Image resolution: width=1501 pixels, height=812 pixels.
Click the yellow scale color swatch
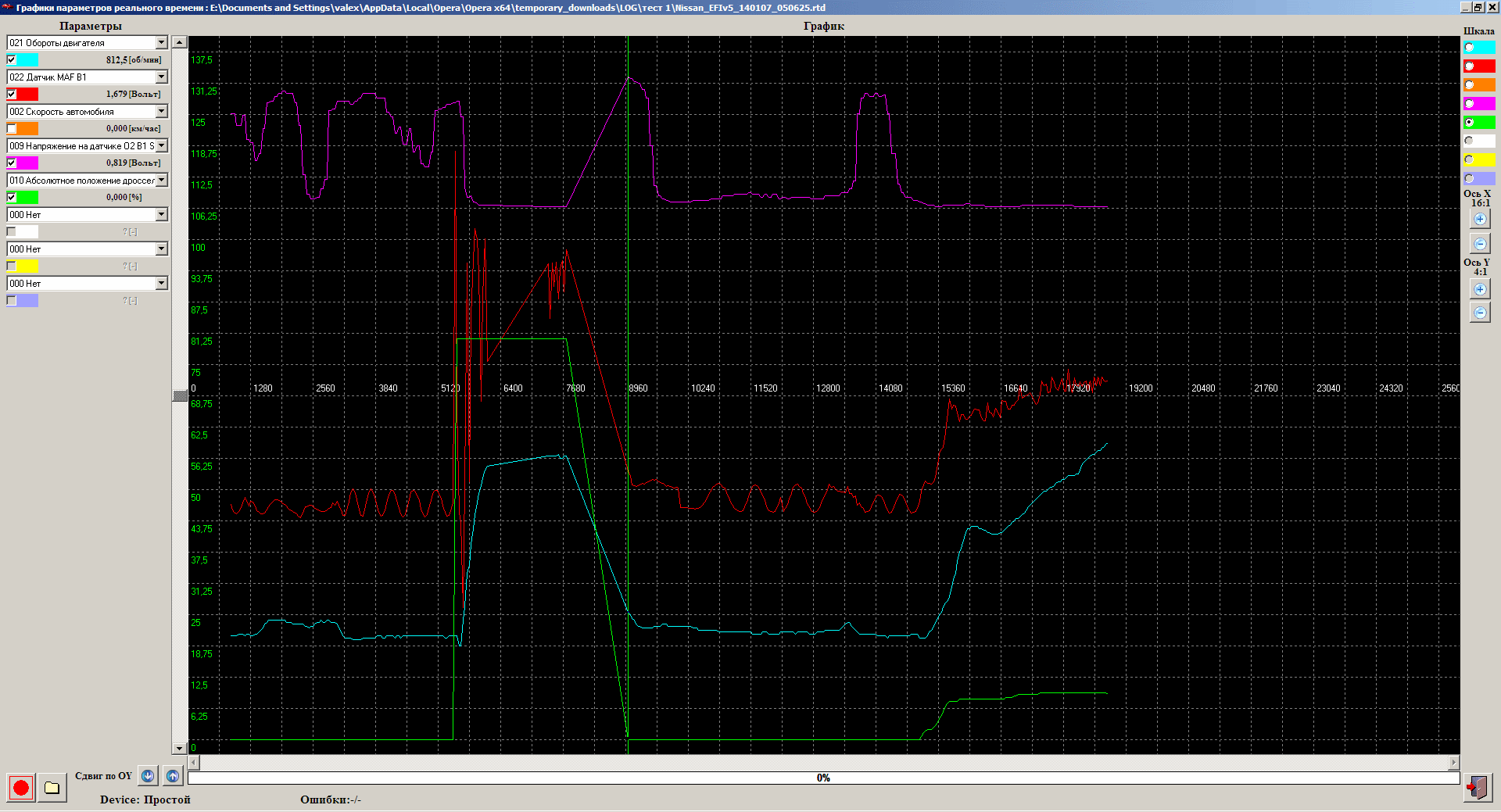(1479, 159)
